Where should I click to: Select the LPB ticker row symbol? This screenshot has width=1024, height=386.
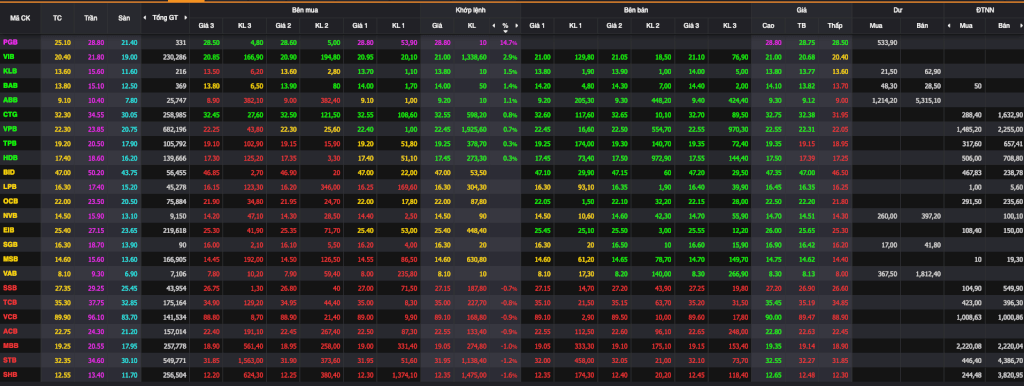pos(10,186)
